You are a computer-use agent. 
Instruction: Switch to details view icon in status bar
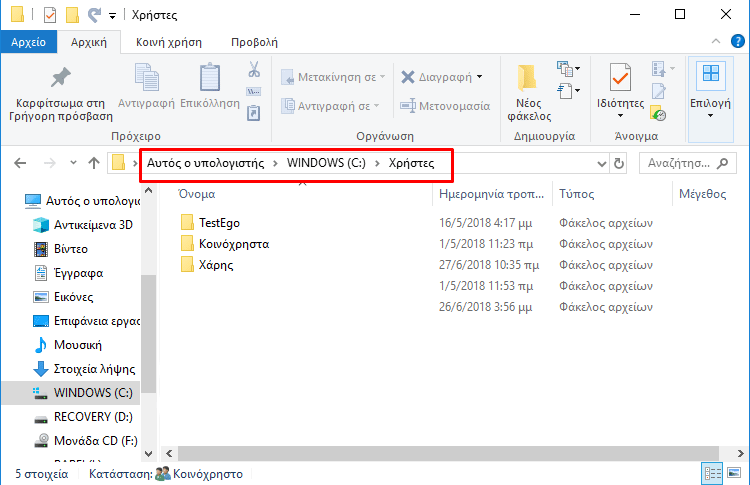pyautogui.click(x=712, y=474)
